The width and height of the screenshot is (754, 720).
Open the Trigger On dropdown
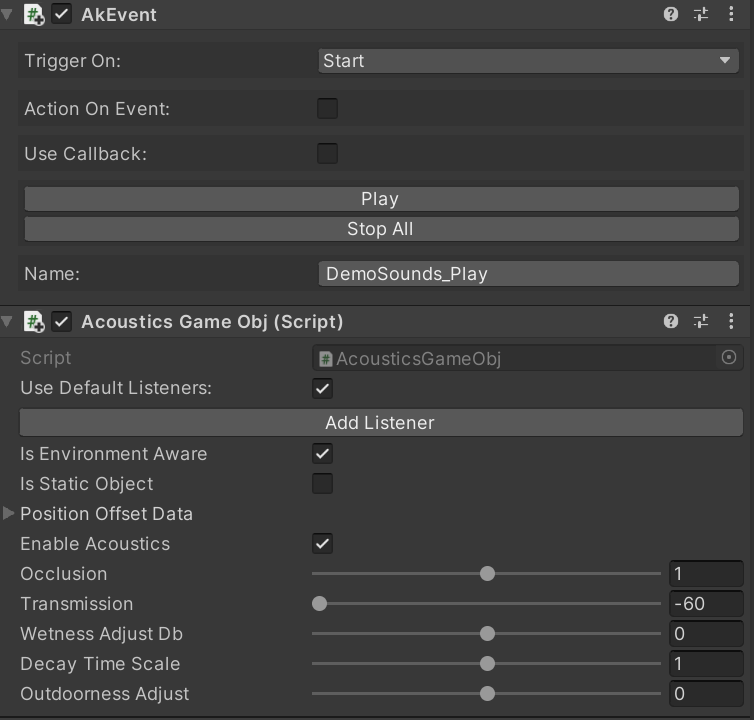(x=528, y=61)
